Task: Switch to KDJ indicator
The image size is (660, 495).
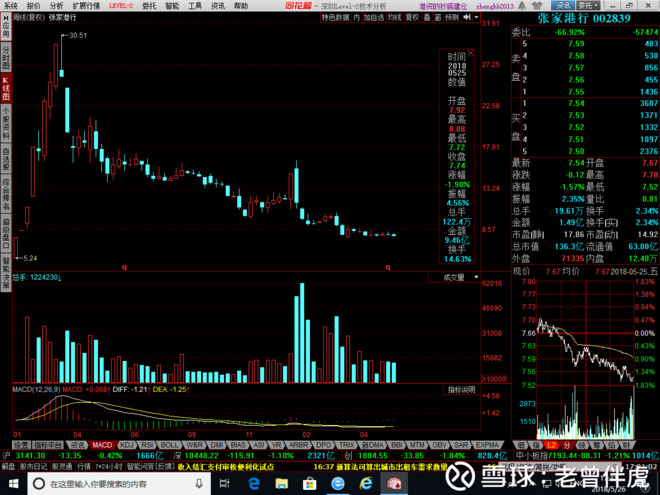Action: click(x=127, y=445)
